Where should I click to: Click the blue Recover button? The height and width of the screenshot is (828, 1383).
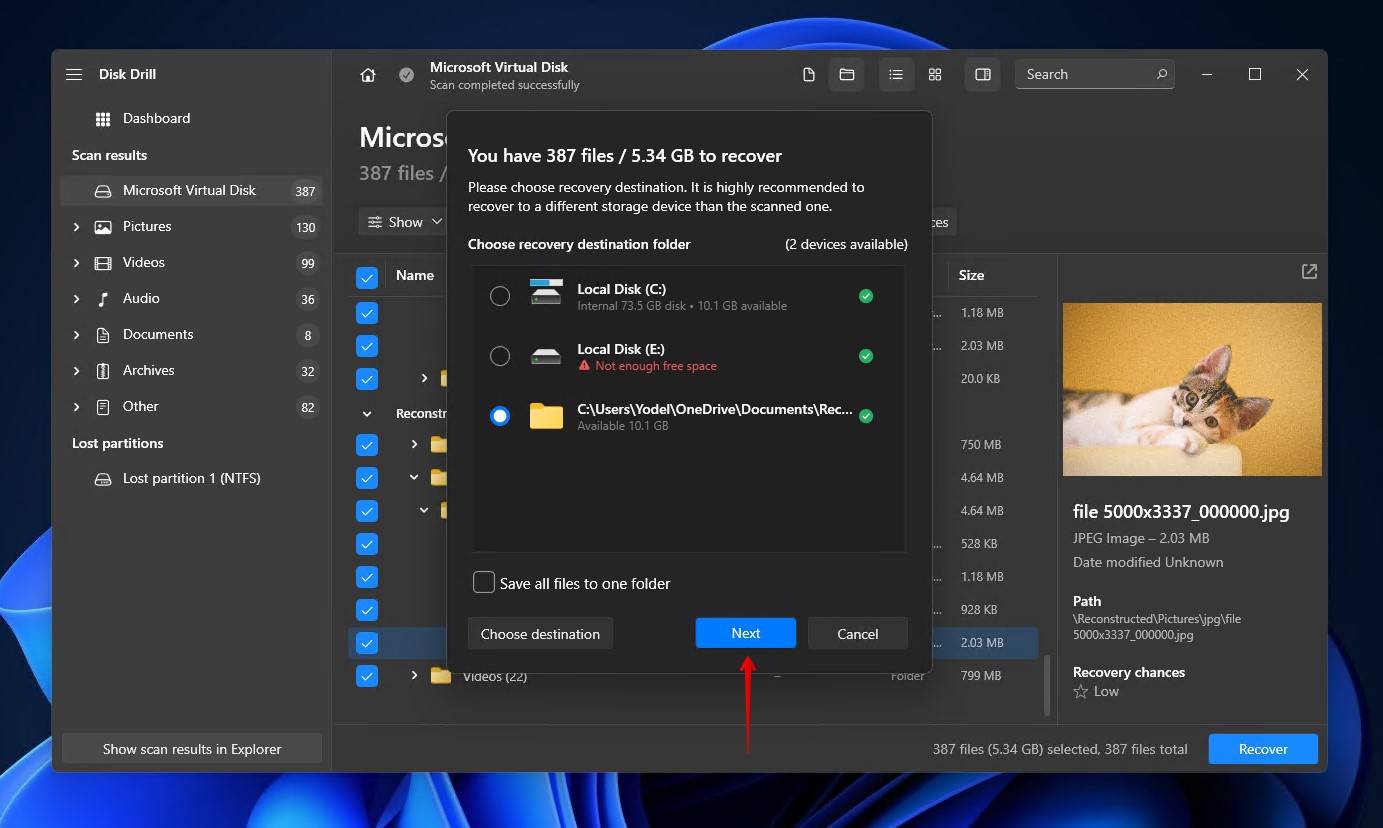click(x=1263, y=749)
